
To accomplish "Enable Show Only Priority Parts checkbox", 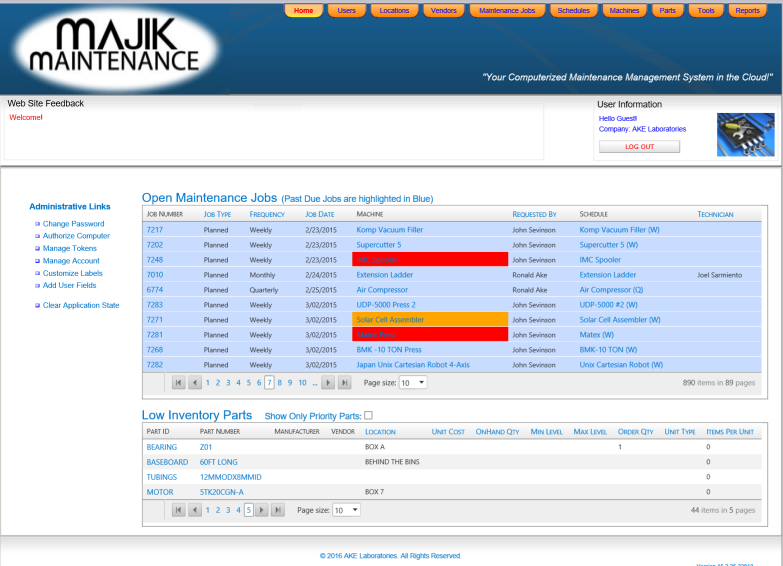I will click(368, 415).
